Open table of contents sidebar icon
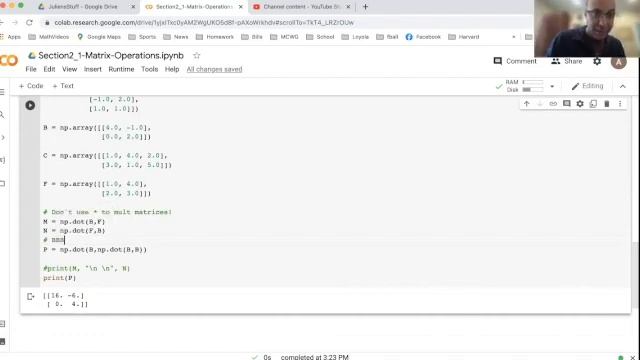The image size is (640, 360). [x=2, y=92]
